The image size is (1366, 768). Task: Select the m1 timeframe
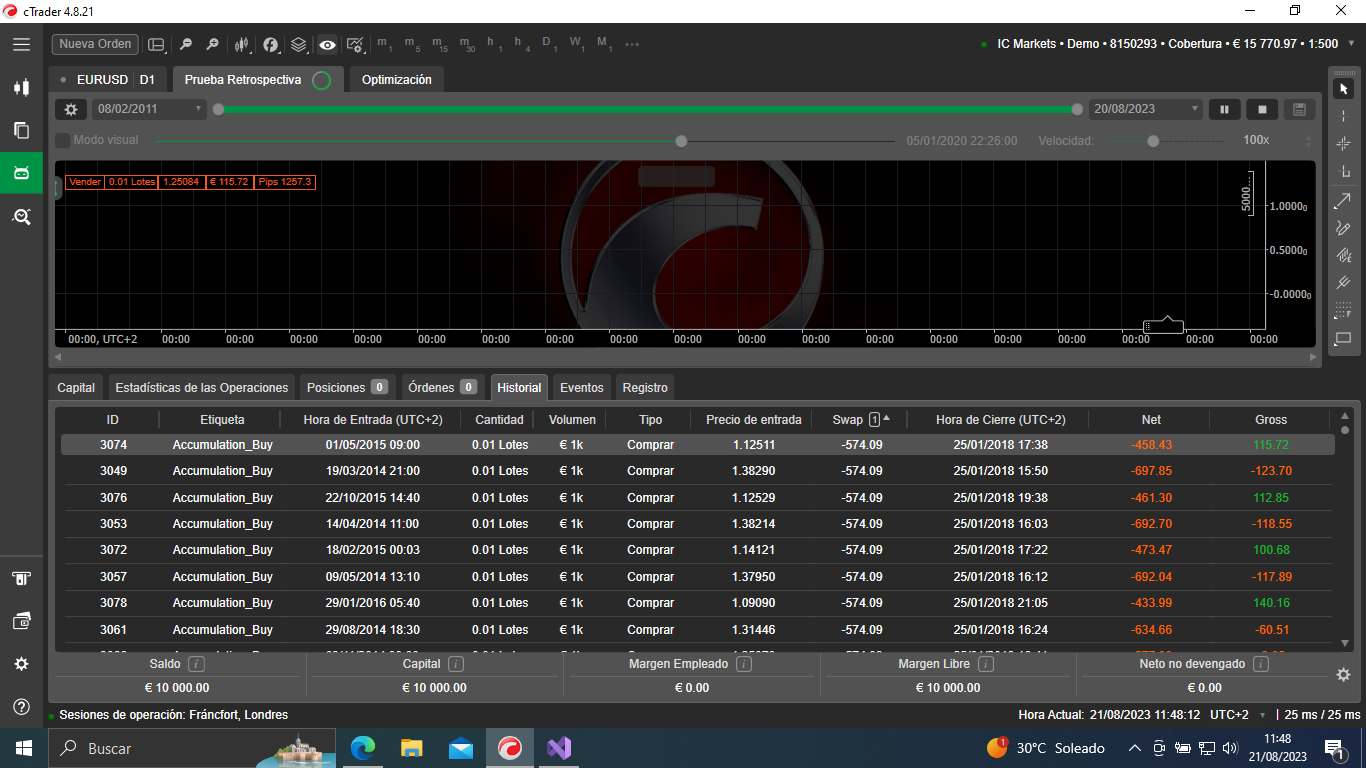(385, 44)
